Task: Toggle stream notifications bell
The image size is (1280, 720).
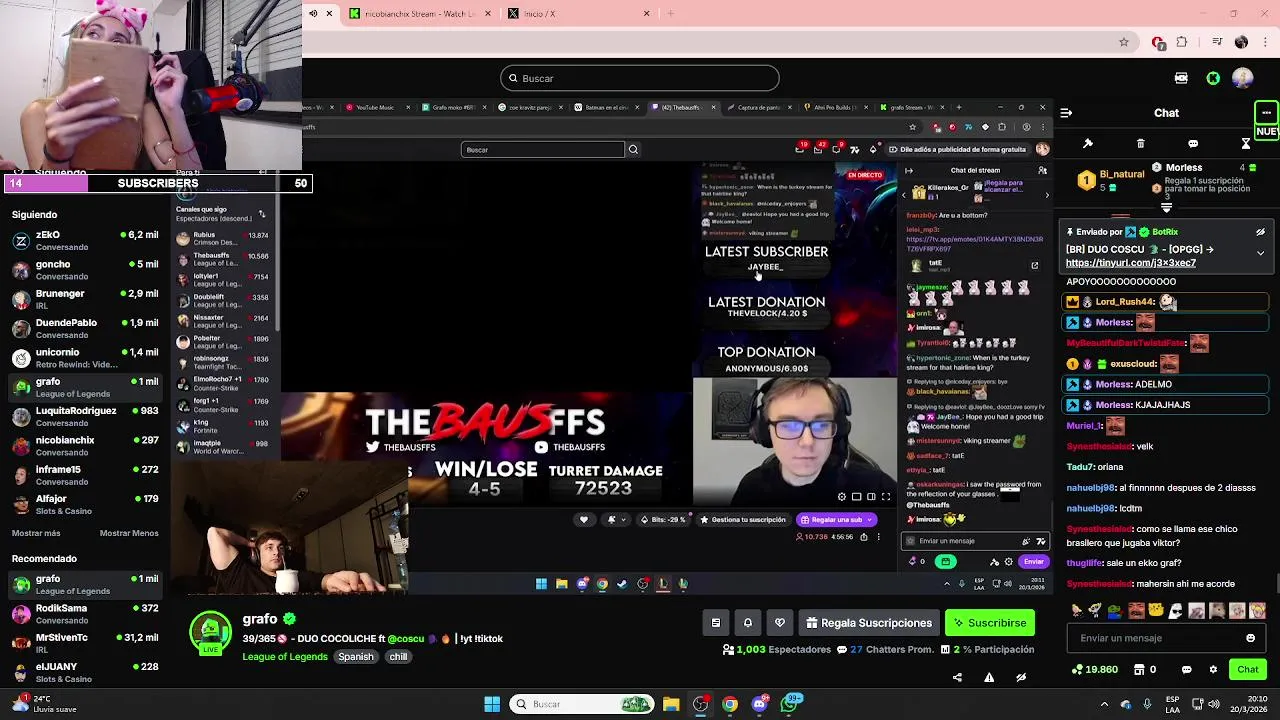Action: tap(748, 623)
